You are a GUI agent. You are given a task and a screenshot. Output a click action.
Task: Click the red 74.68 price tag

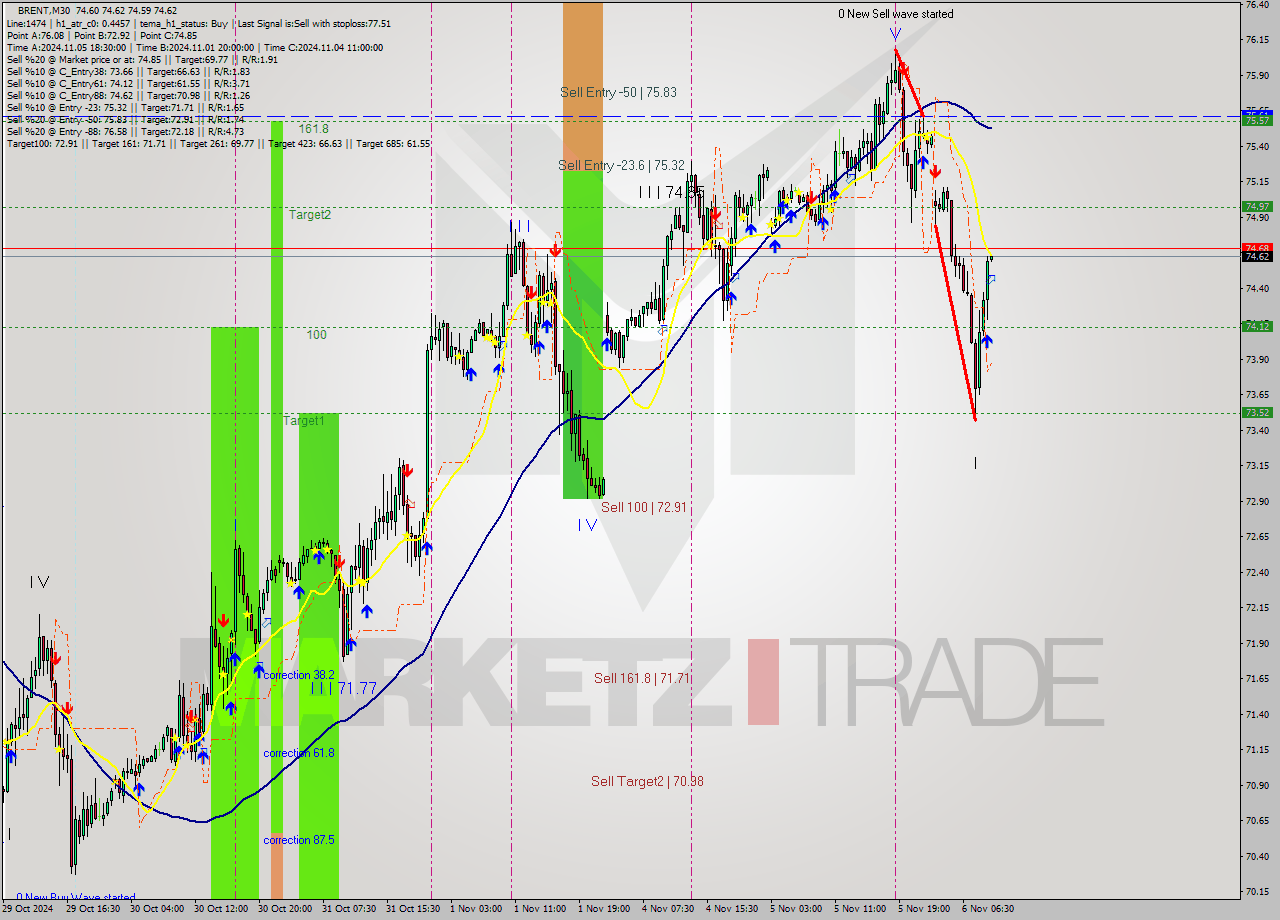click(1257, 247)
